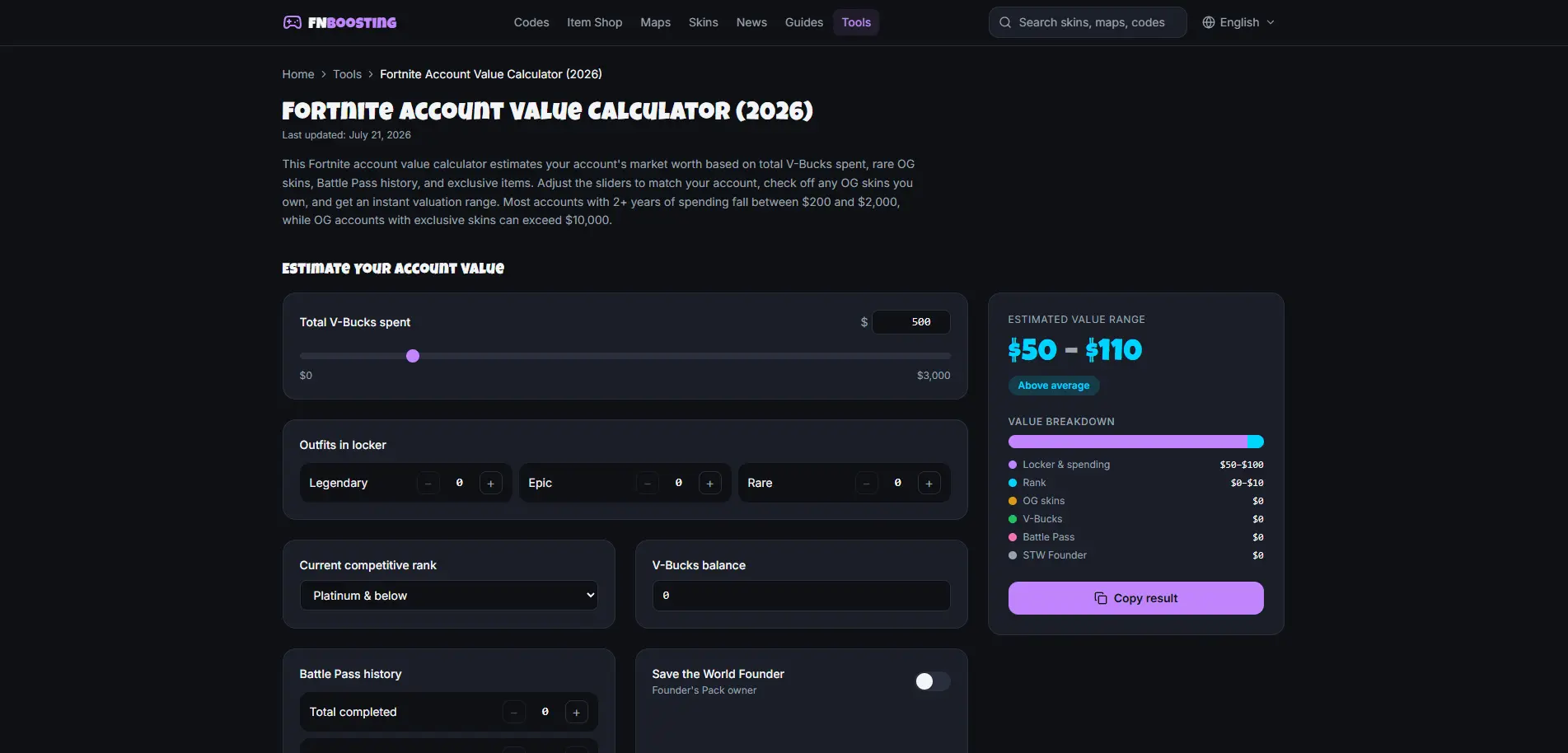Click the value breakdown progress bar
Image resolution: width=1568 pixels, height=753 pixels.
[1135, 442]
